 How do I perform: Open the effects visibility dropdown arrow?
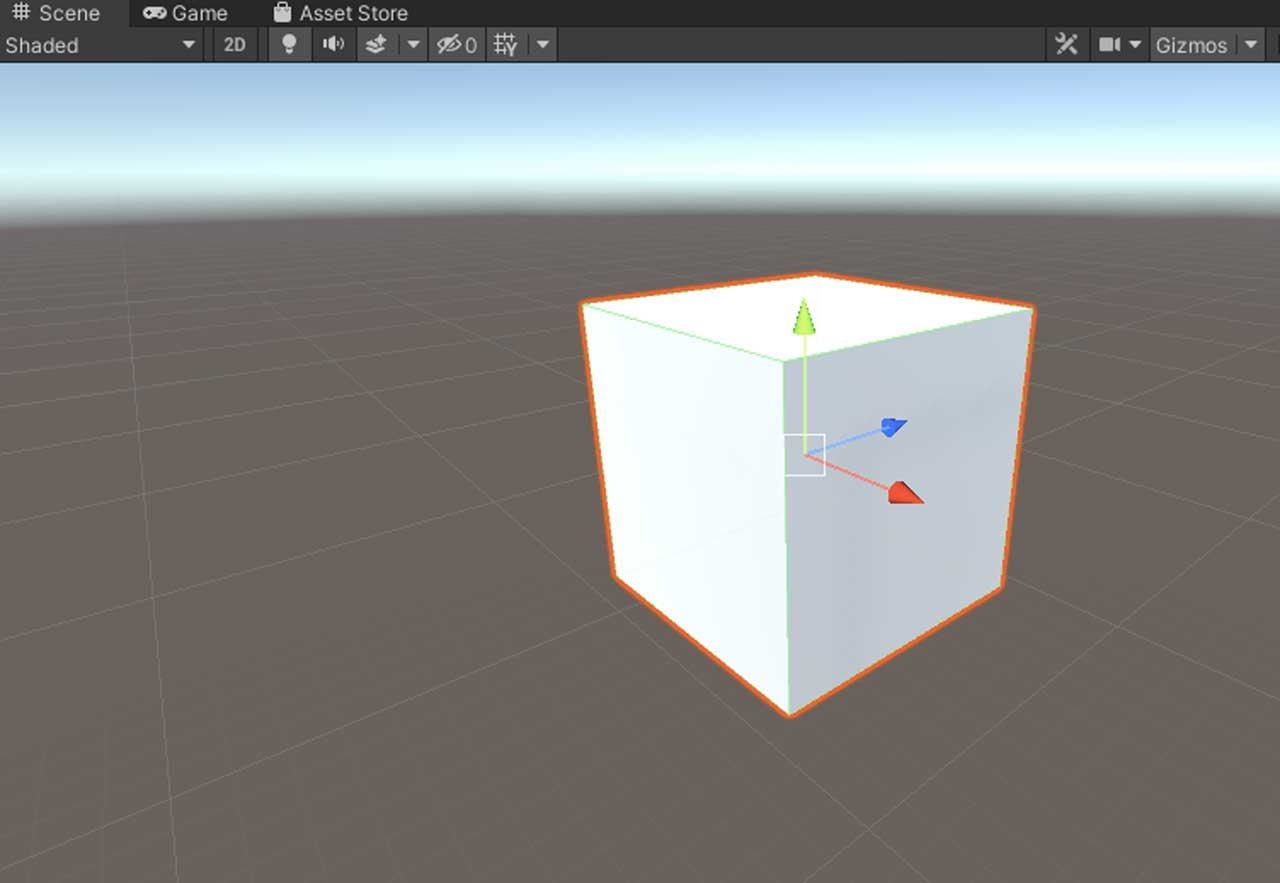(413, 44)
